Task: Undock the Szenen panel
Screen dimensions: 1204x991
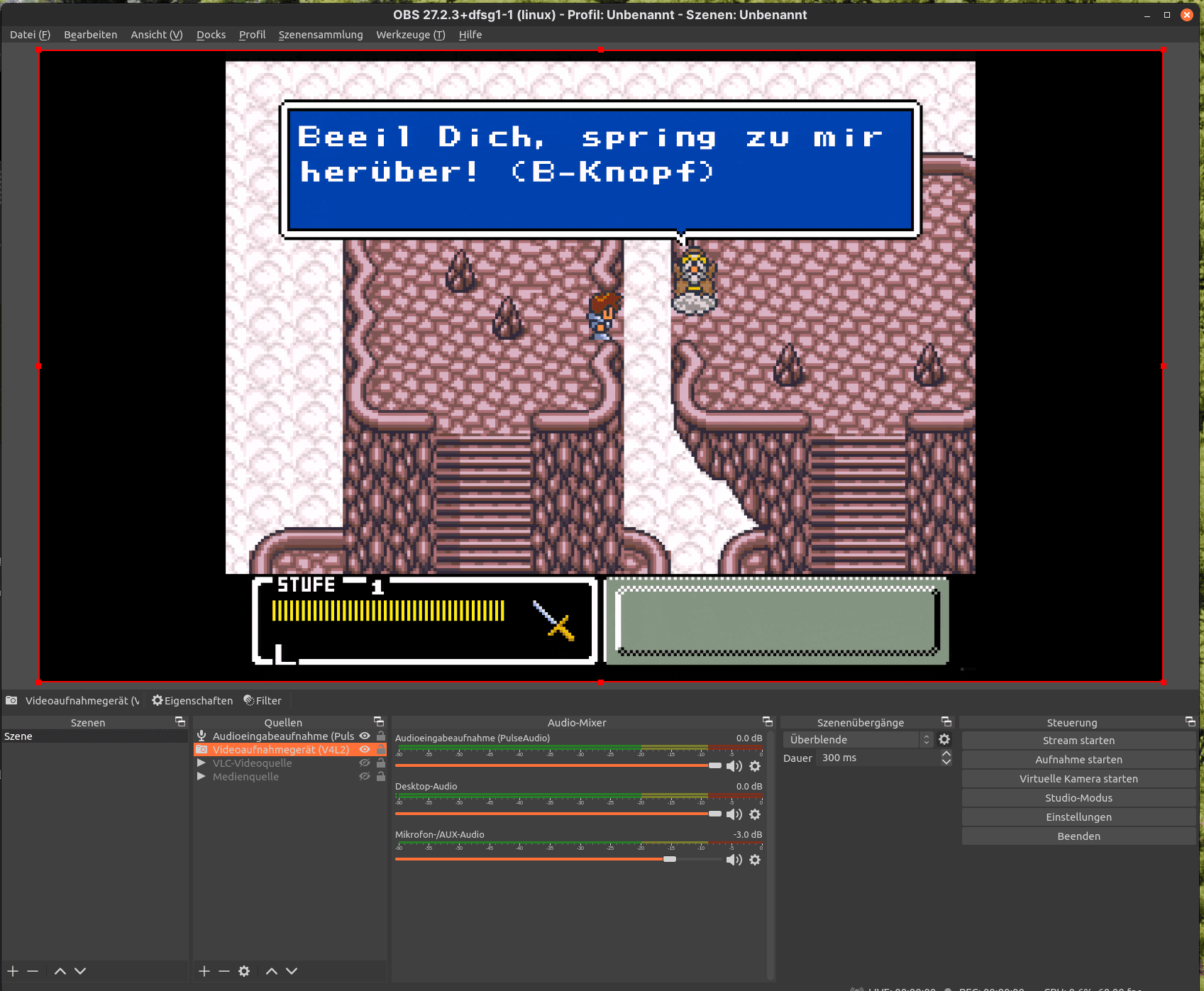Action: pyautogui.click(x=180, y=721)
